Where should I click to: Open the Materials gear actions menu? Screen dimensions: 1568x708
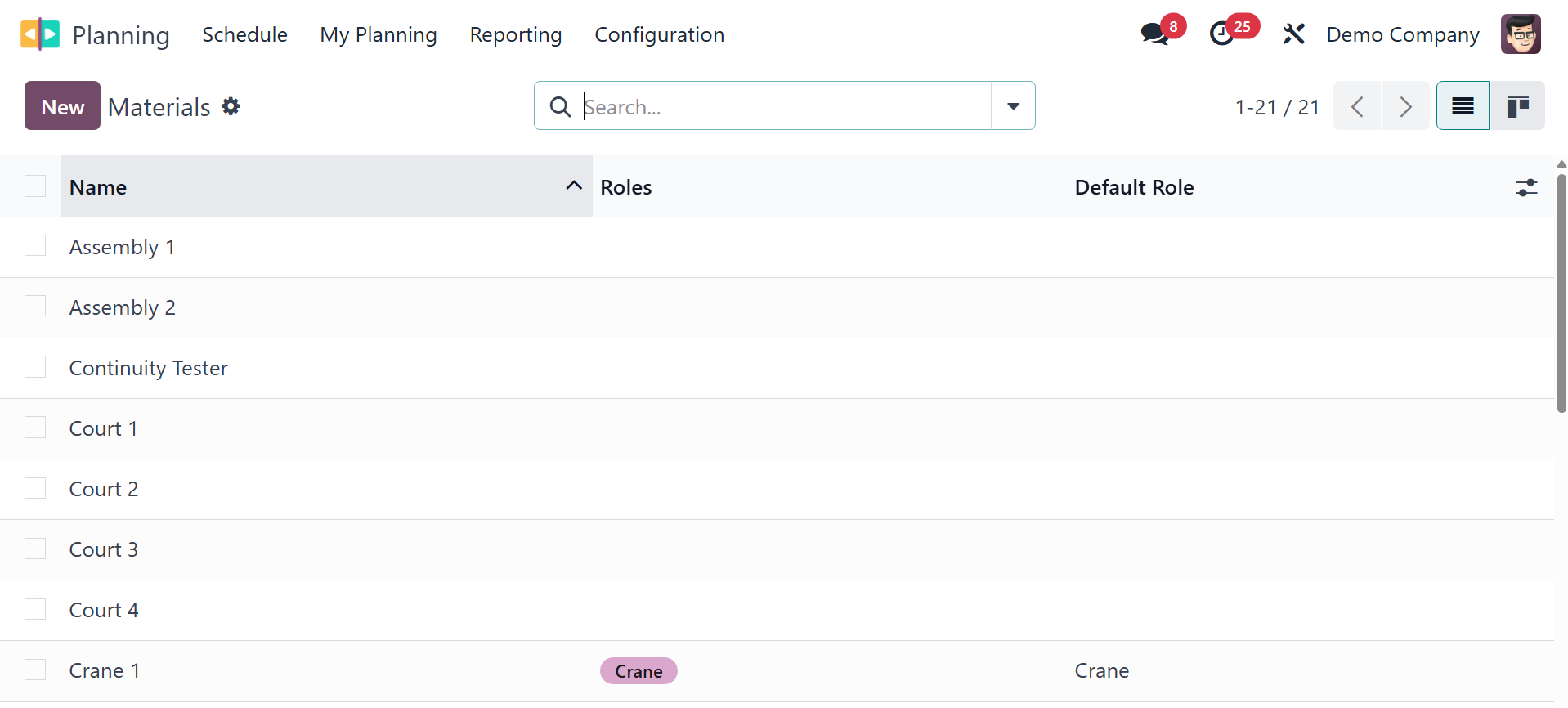pos(231,106)
